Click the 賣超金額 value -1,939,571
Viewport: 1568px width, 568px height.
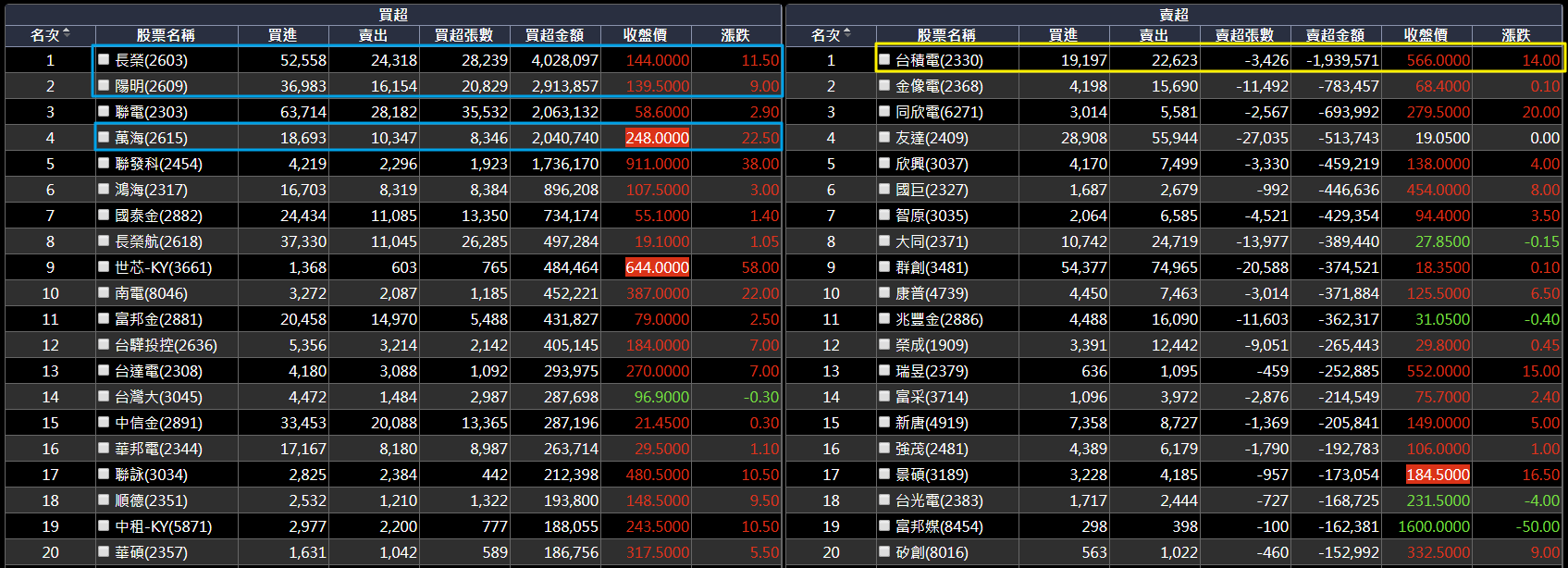click(x=1342, y=60)
